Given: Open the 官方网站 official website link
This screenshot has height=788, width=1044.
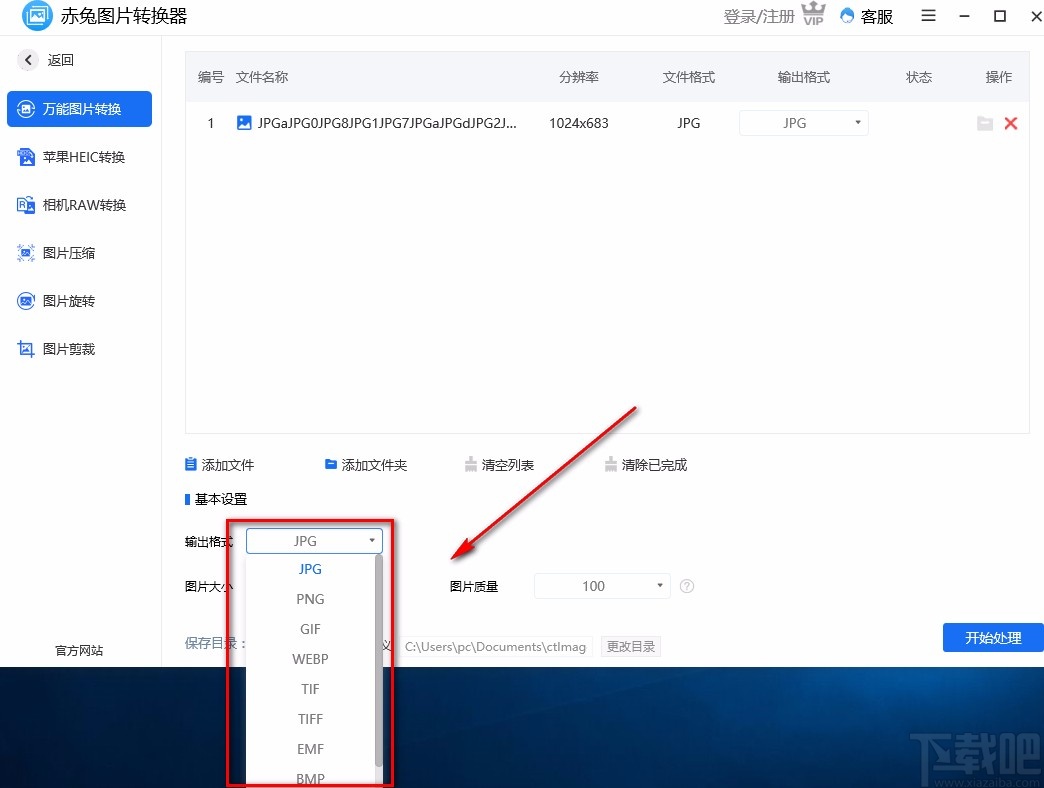Looking at the screenshot, I should click(78, 650).
